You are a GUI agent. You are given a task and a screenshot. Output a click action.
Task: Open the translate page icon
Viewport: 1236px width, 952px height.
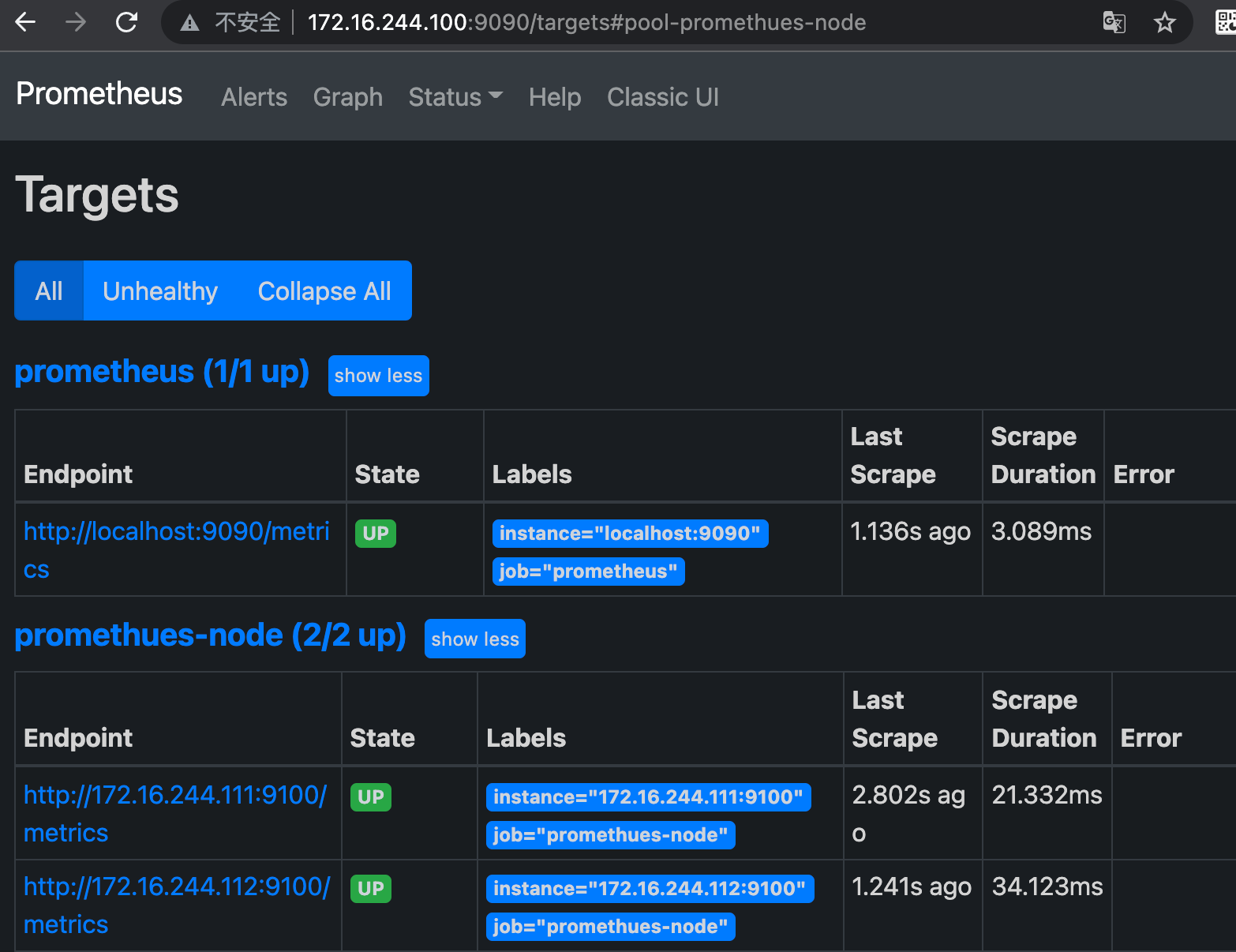tap(1114, 22)
